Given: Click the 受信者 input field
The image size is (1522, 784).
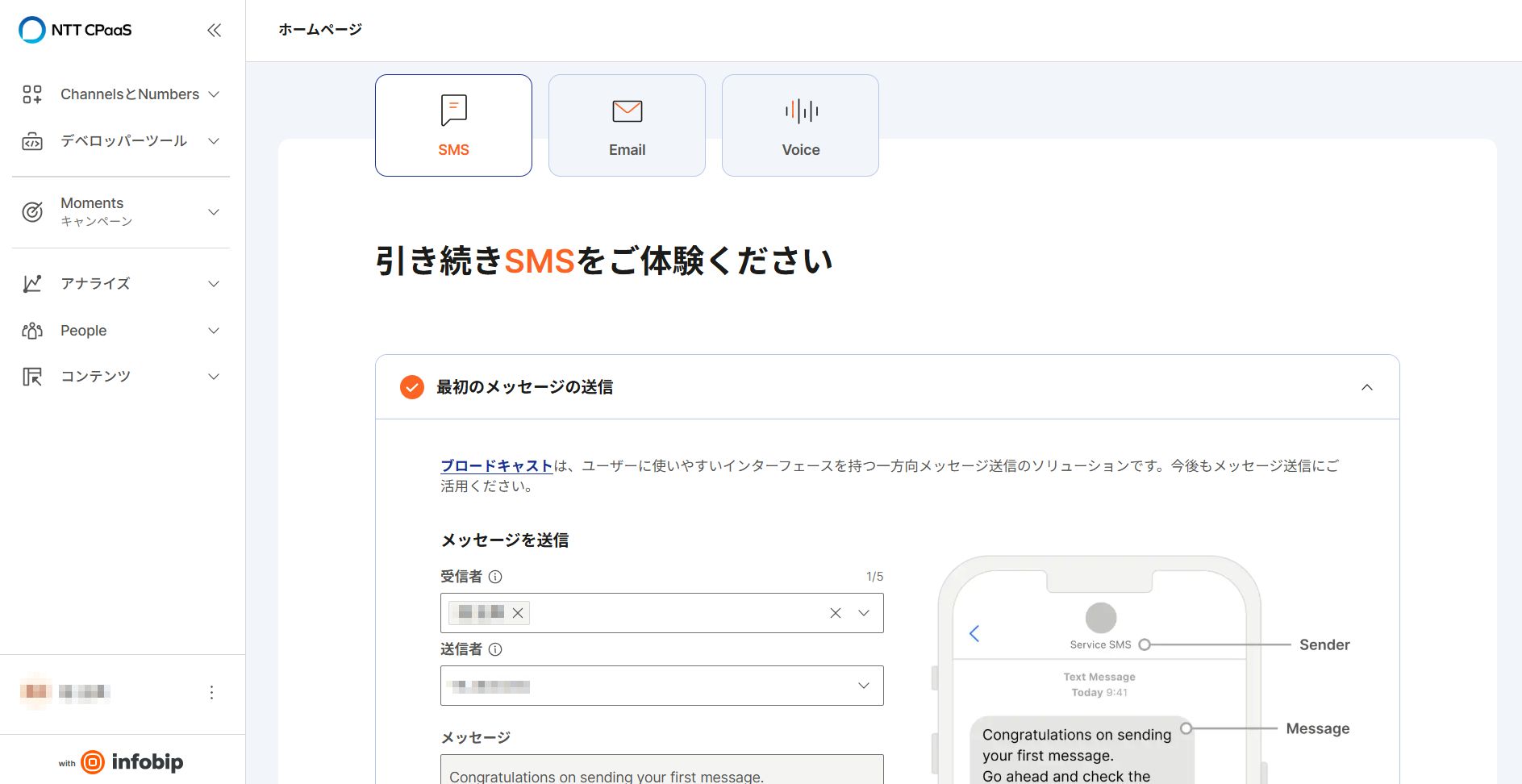Looking at the screenshot, I should click(662, 613).
